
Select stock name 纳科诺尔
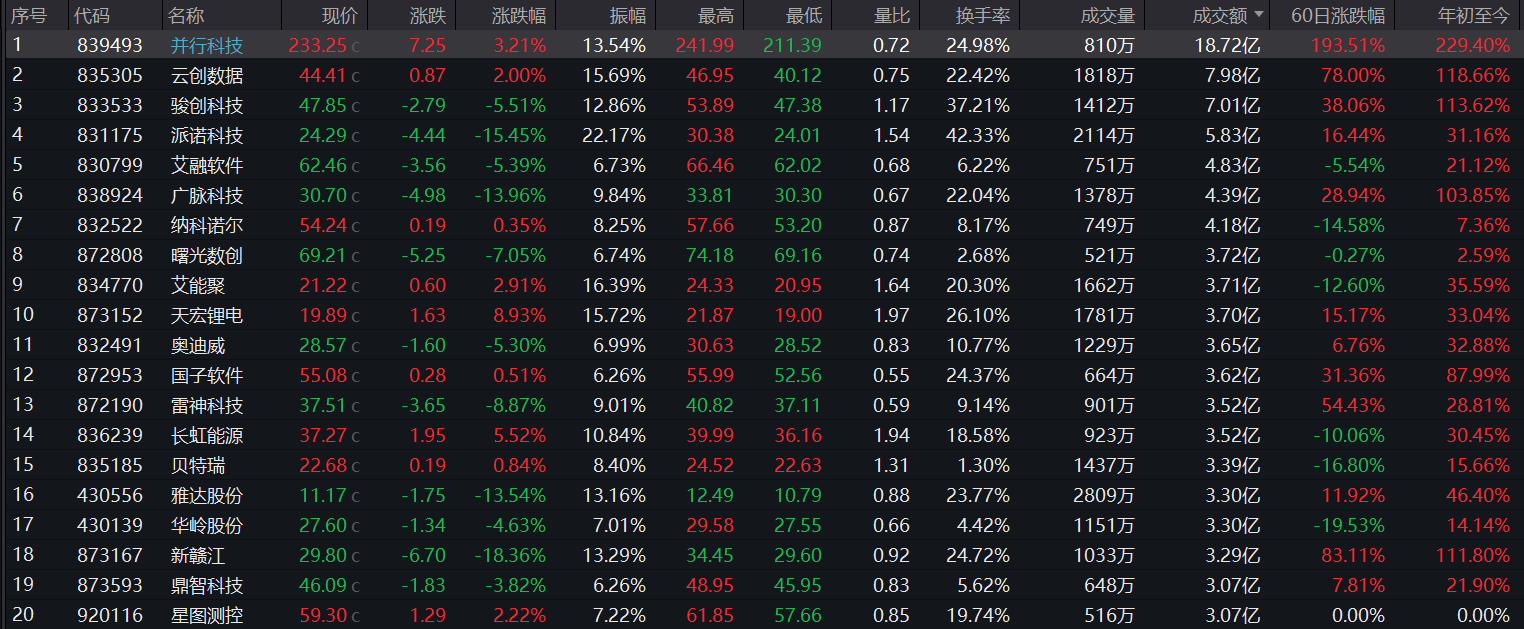pyautogui.click(x=207, y=225)
